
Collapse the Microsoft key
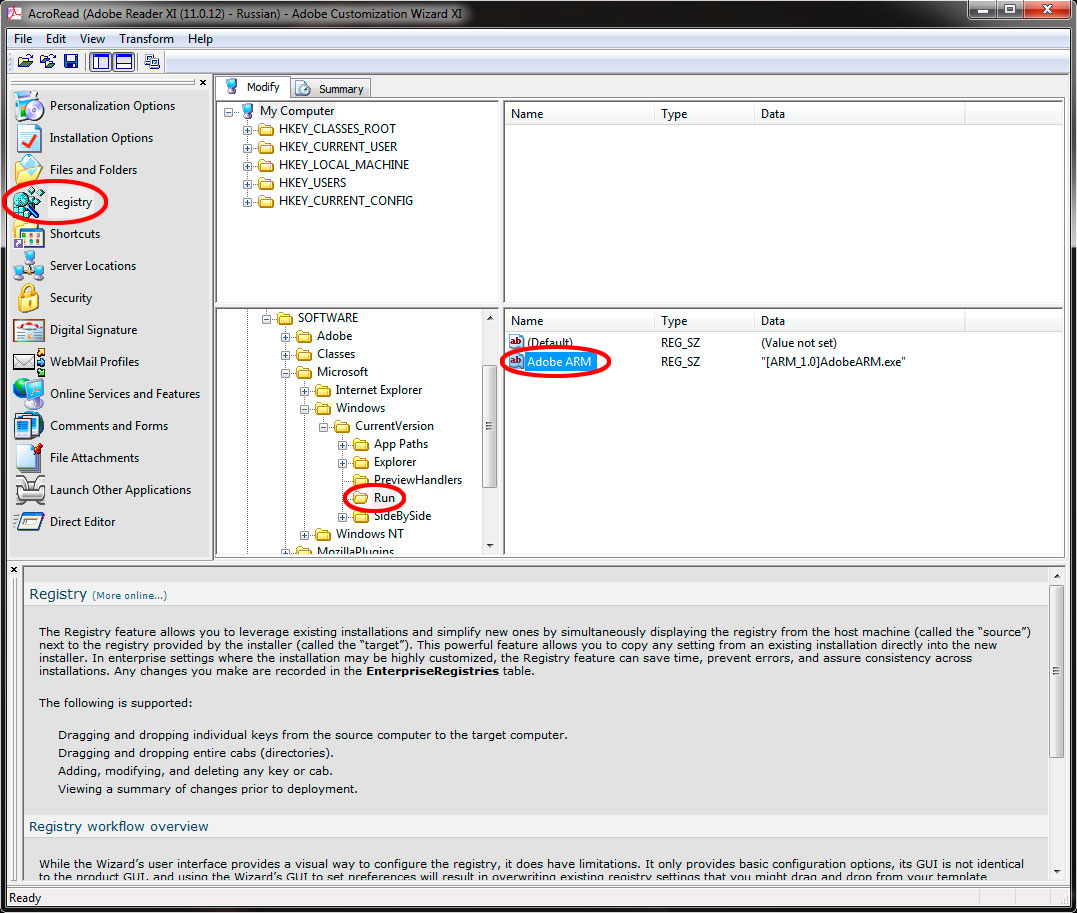pos(285,373)
